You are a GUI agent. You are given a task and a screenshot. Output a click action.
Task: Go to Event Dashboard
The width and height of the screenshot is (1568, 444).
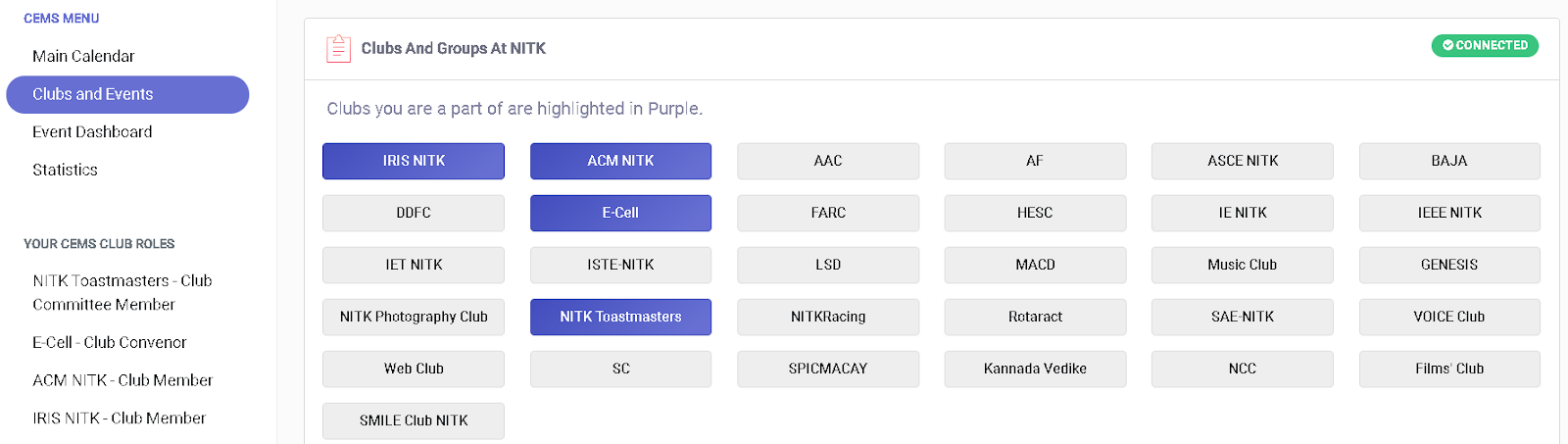point(92,131)
